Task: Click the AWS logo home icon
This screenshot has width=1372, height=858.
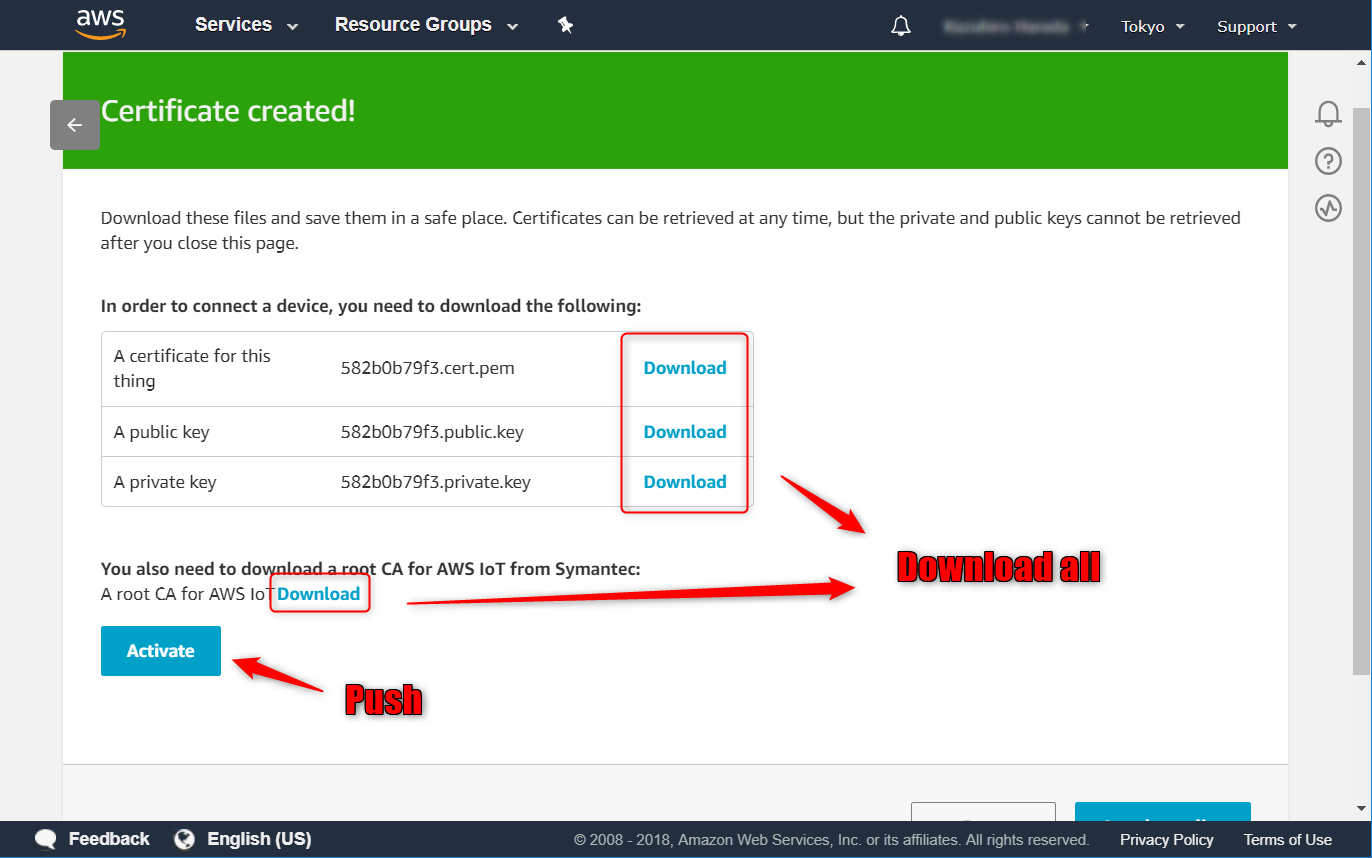Action: point(100,24)
